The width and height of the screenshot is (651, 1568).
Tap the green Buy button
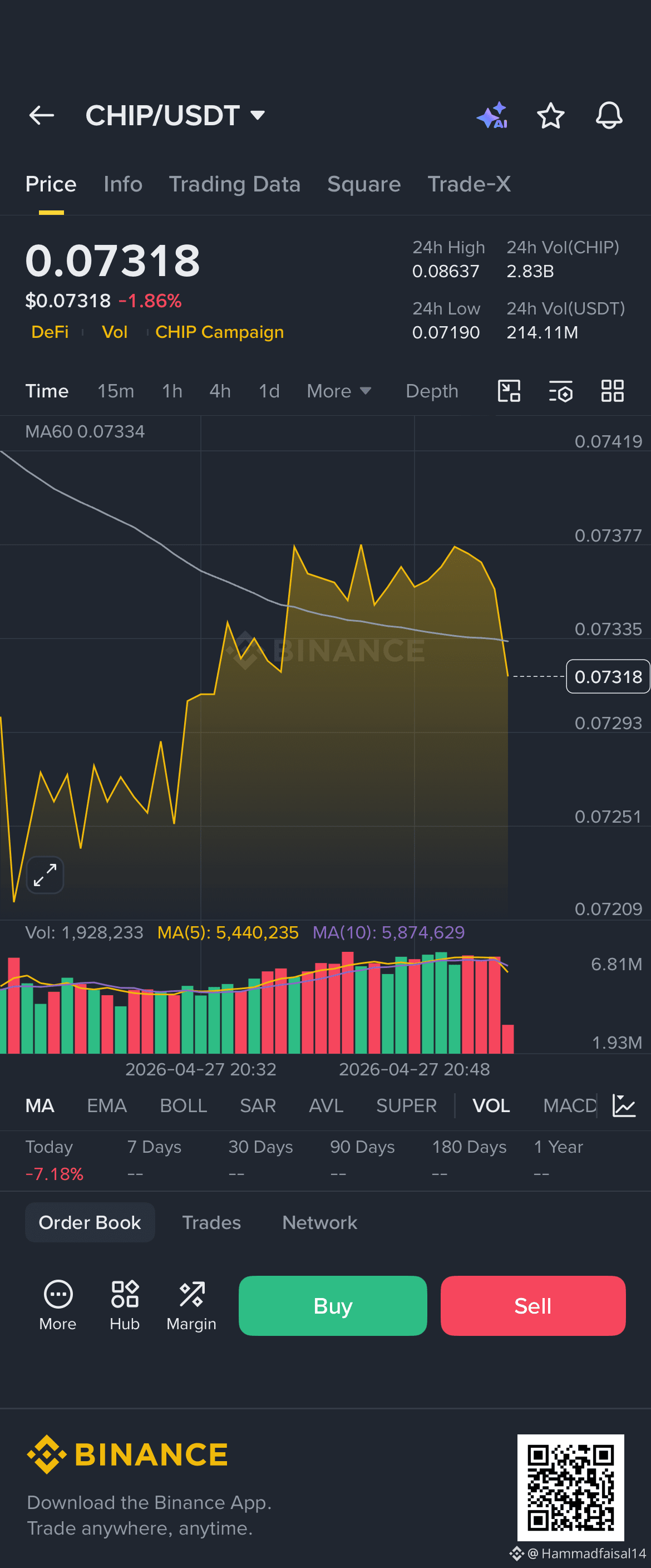333,1306
